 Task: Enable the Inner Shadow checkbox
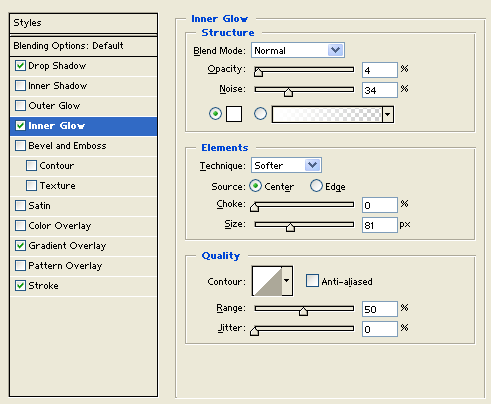pyautogui.click(x=20, y=86)
